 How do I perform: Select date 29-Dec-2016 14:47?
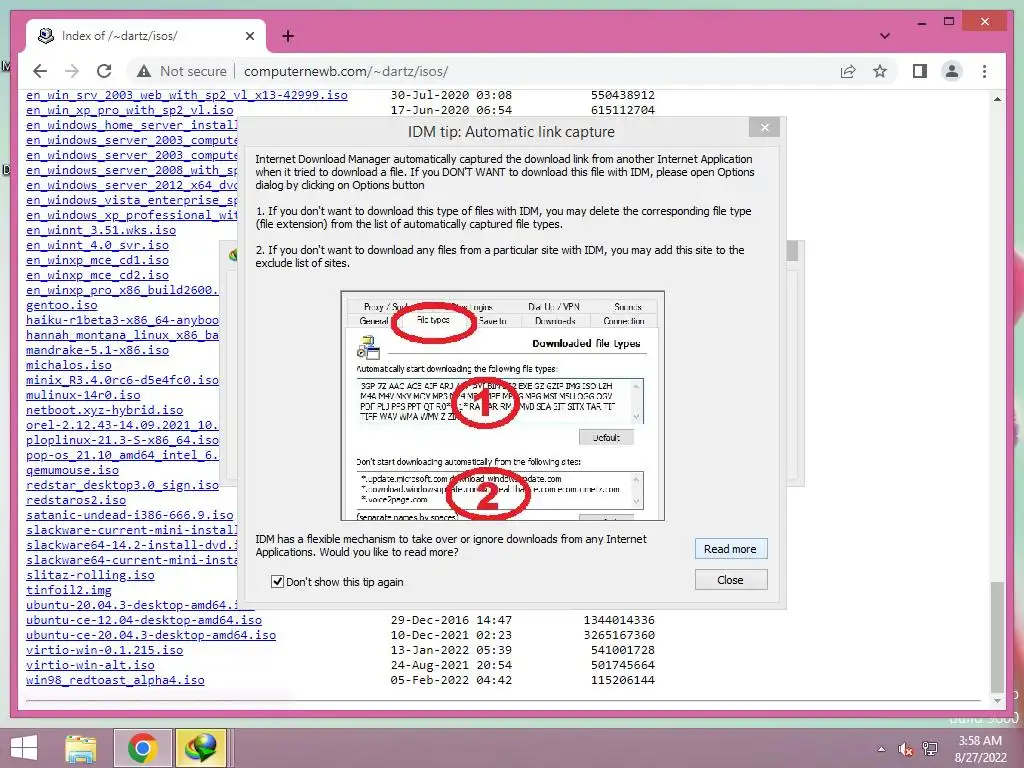(451, 620)
